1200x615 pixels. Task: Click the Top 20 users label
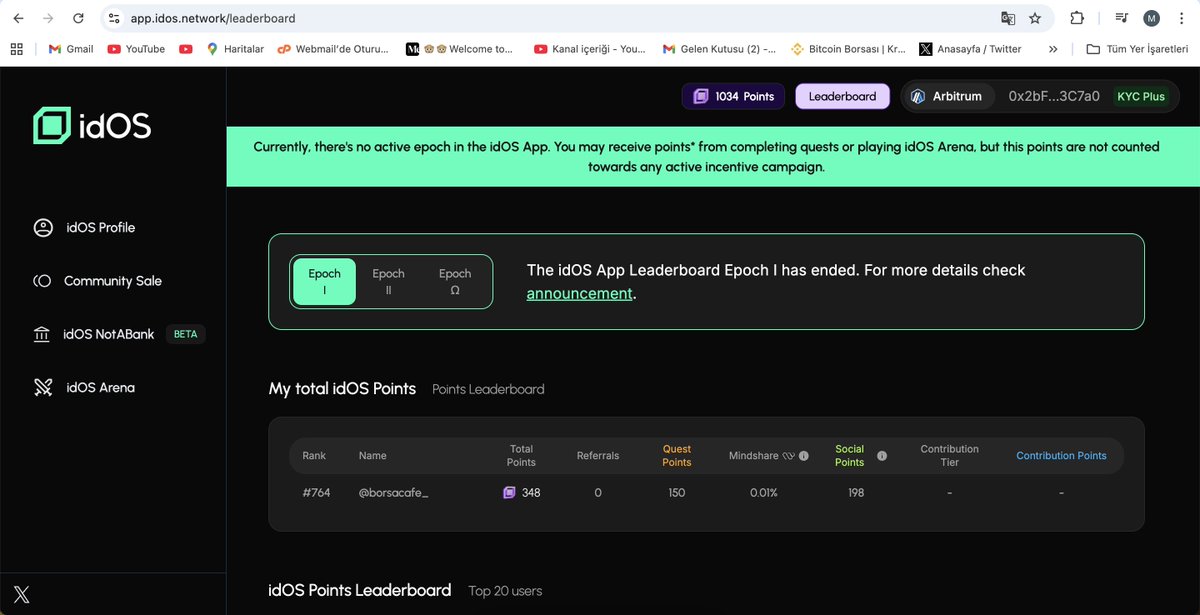pos(505,591)
